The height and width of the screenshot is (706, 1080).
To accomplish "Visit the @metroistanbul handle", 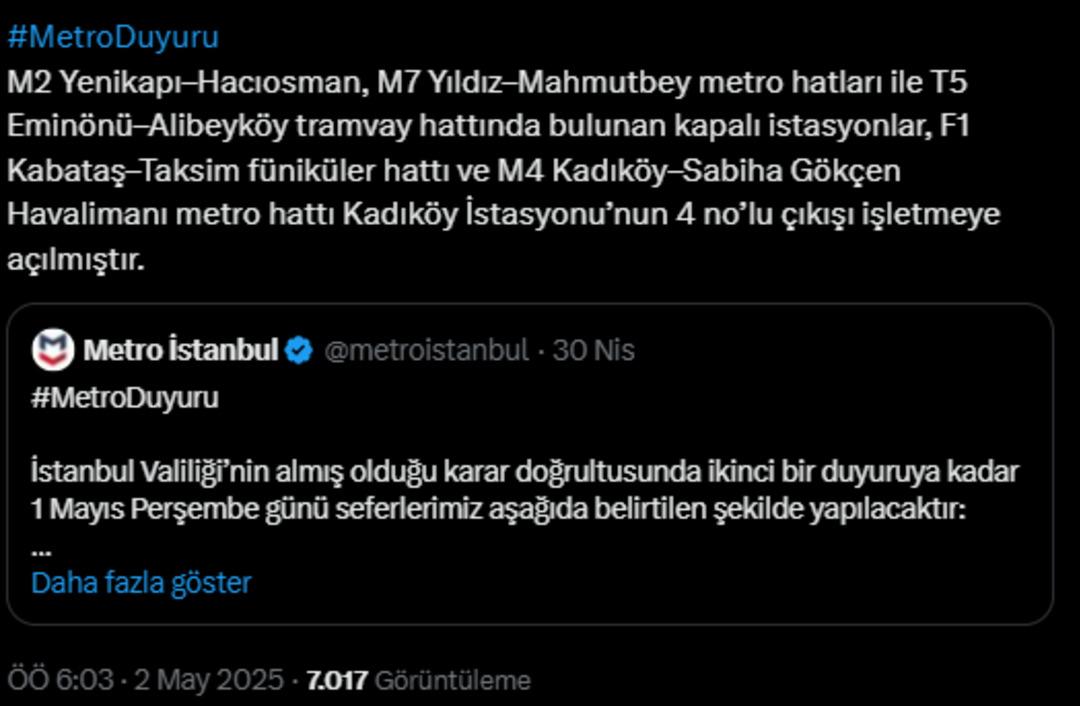I will [426, 351].
